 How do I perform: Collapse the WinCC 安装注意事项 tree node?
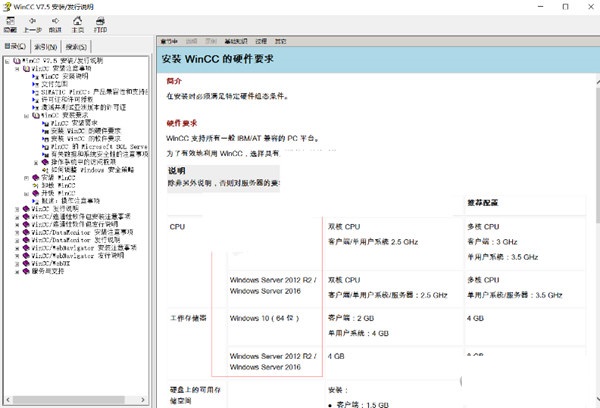(x=16, y=67)
